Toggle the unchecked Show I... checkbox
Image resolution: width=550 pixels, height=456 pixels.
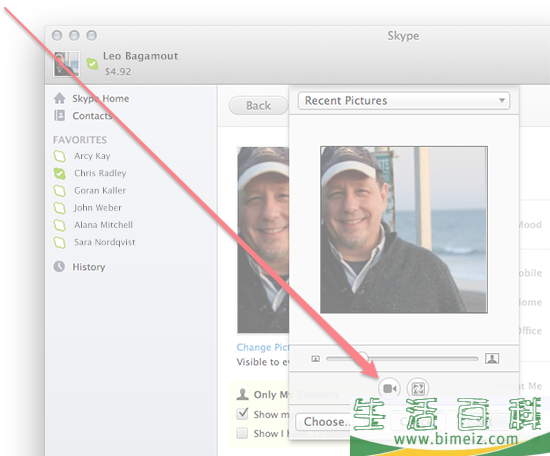[242, 433]
